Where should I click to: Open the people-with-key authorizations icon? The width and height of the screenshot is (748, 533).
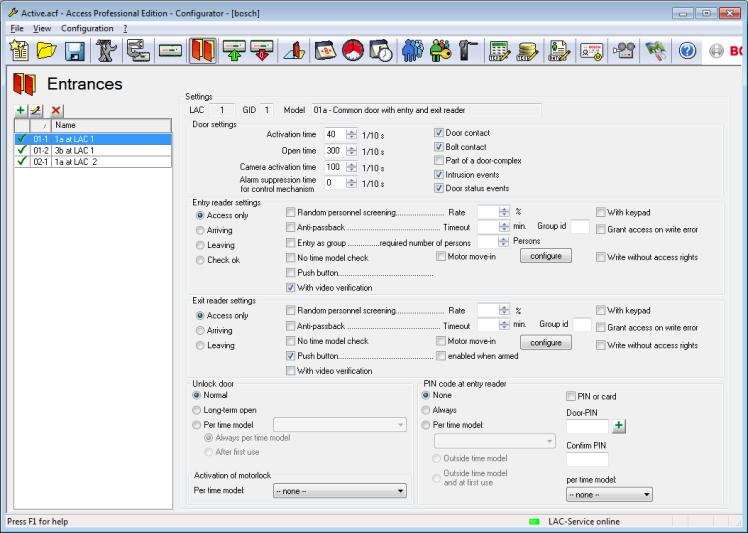click(x=441, y=51)
